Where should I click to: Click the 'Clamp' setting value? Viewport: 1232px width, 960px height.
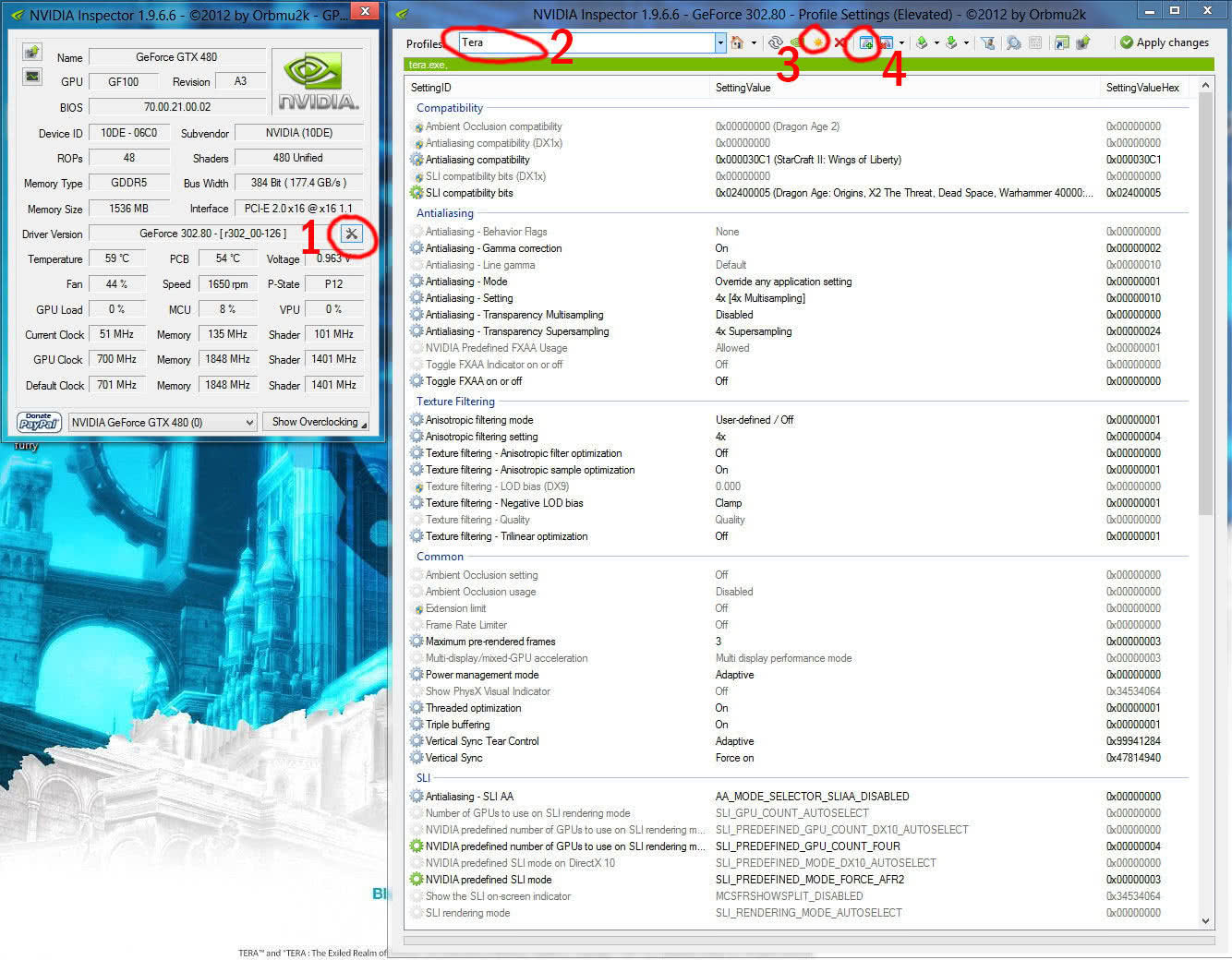coord(729,503)
